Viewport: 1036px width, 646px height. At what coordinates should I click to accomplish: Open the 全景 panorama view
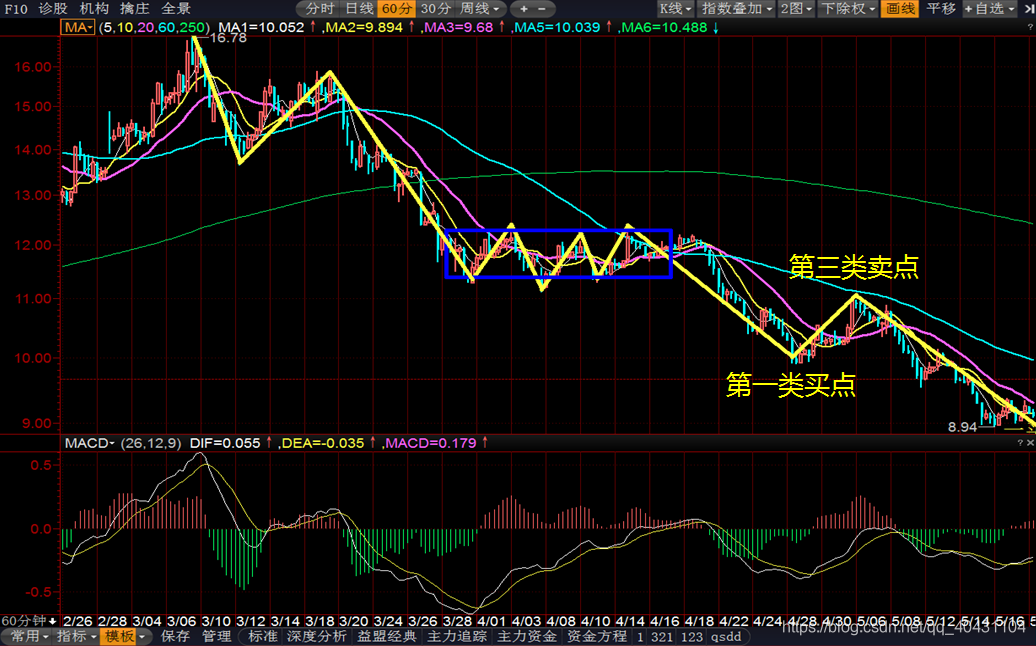coord(176,9)
